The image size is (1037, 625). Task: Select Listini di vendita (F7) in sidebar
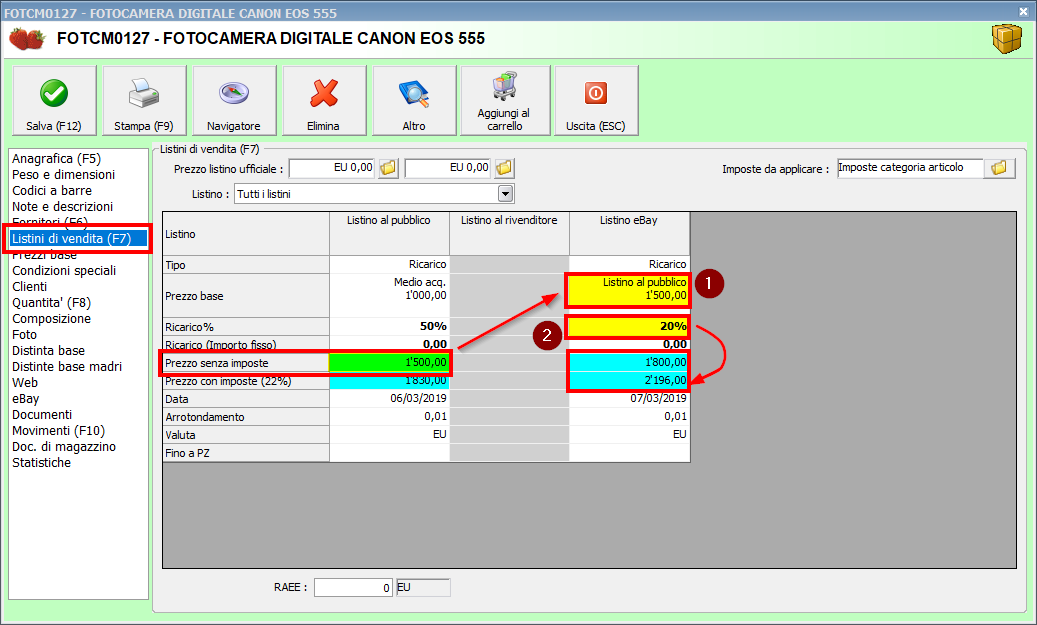coord(78,239)
